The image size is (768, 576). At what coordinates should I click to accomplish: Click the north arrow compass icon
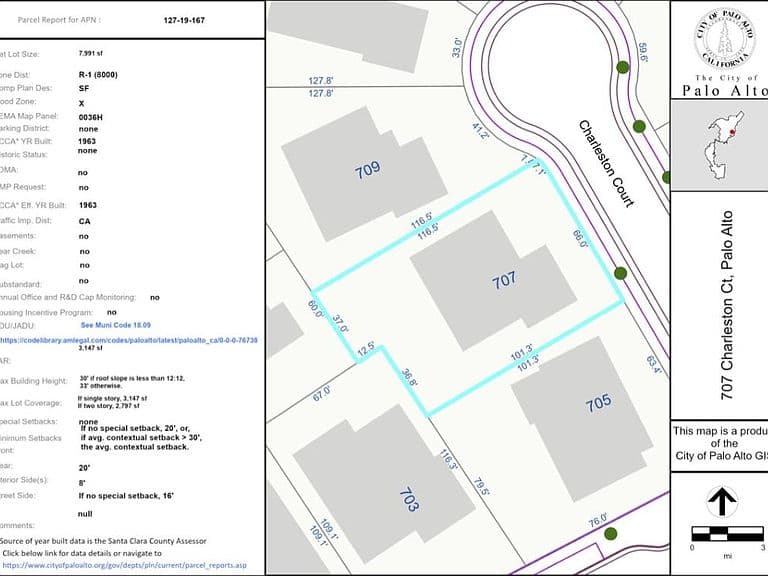click(x=722, y=502)
